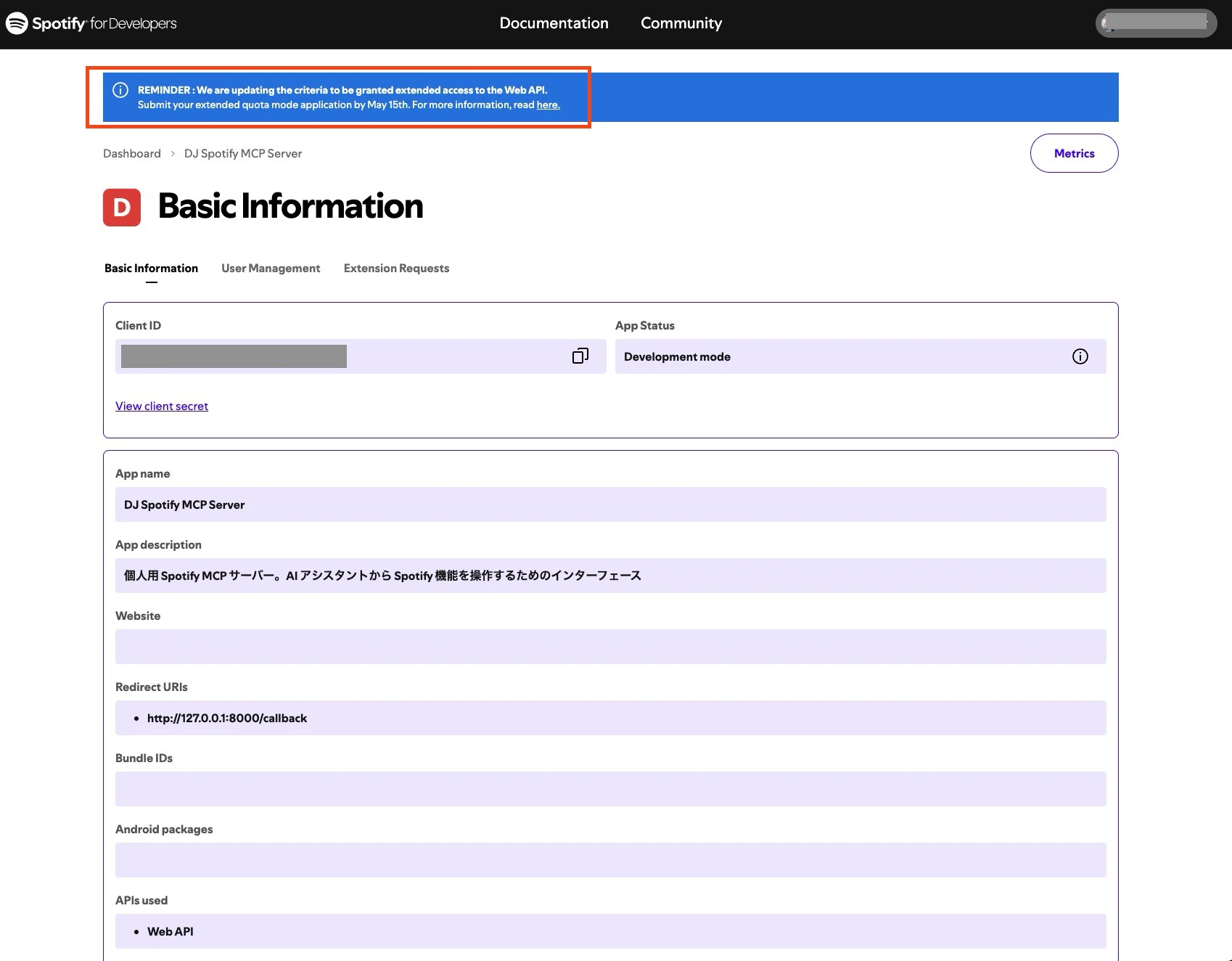Screen dimensions: 1232x961
Task: Click DJ Spotify MCP Server breadcrumb
Action: click(x=243, y=153)
